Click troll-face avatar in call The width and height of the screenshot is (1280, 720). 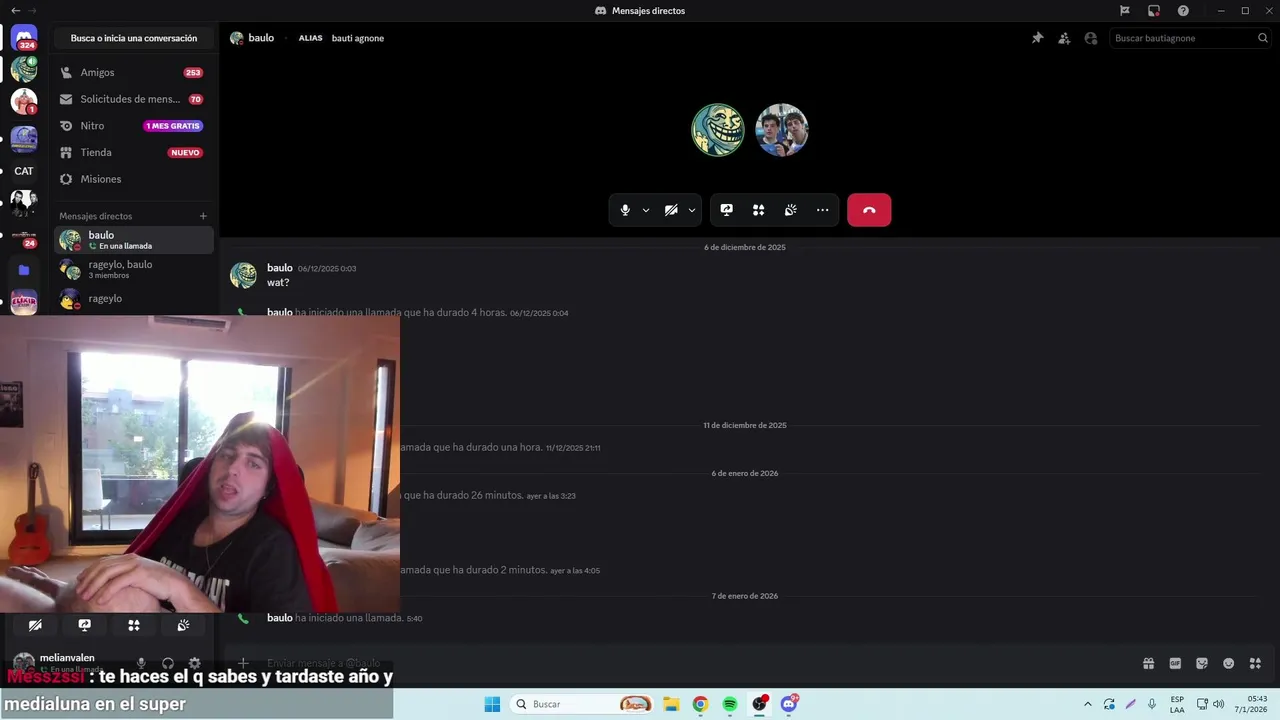point(718,130)
